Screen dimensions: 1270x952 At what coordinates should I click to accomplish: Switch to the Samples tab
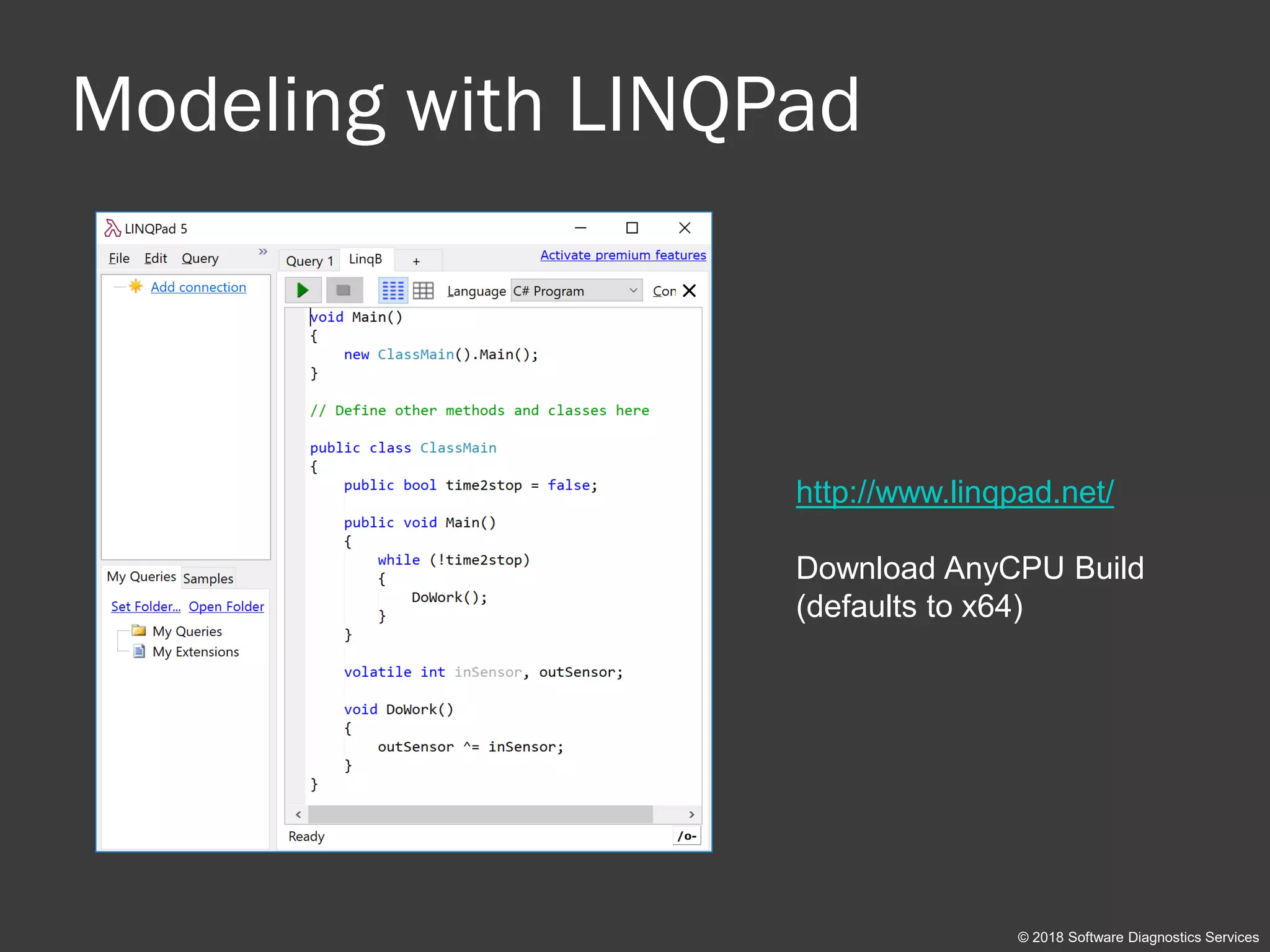click(x=208, y=579)
